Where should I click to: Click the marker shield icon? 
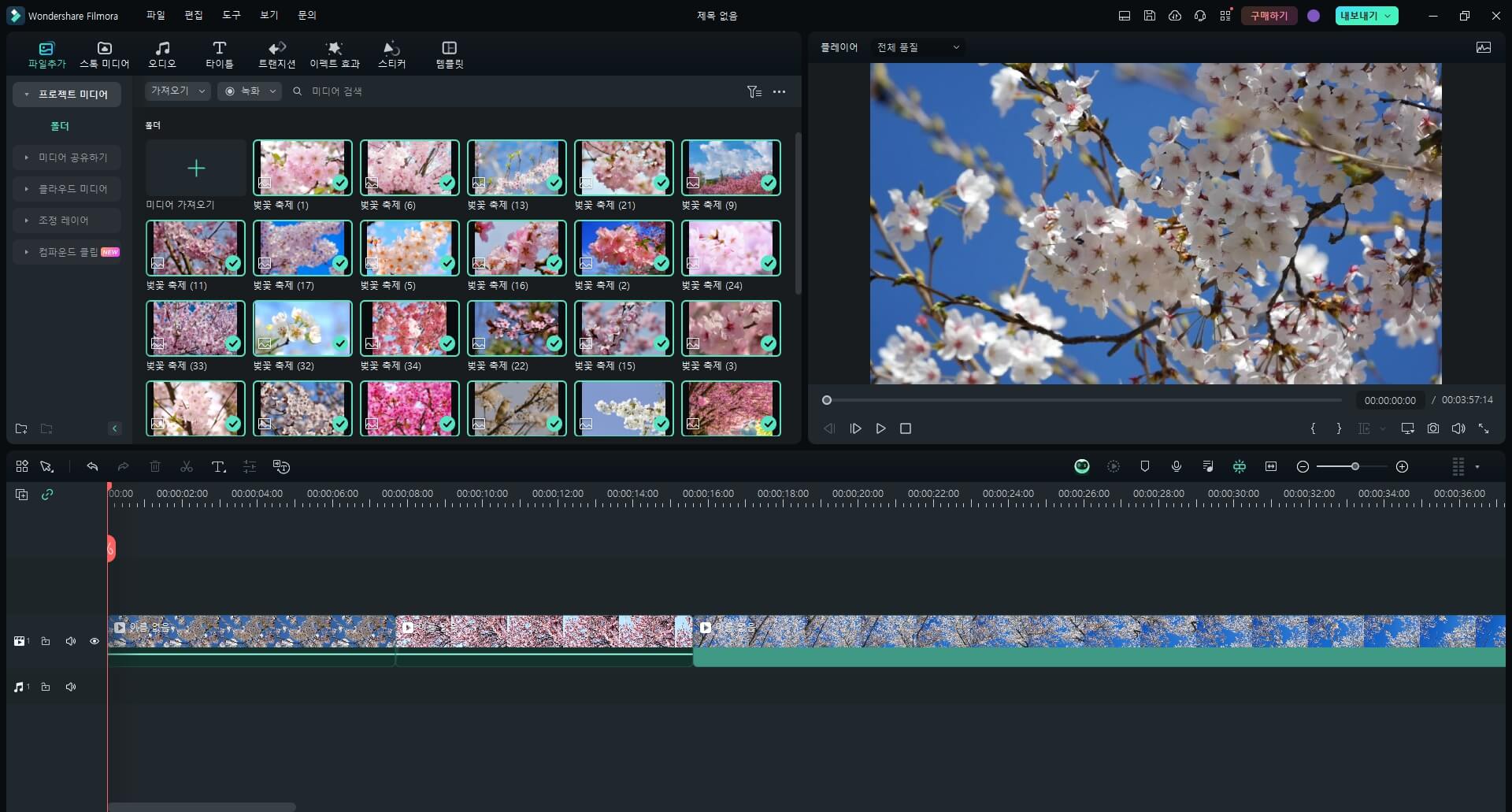1145,466
